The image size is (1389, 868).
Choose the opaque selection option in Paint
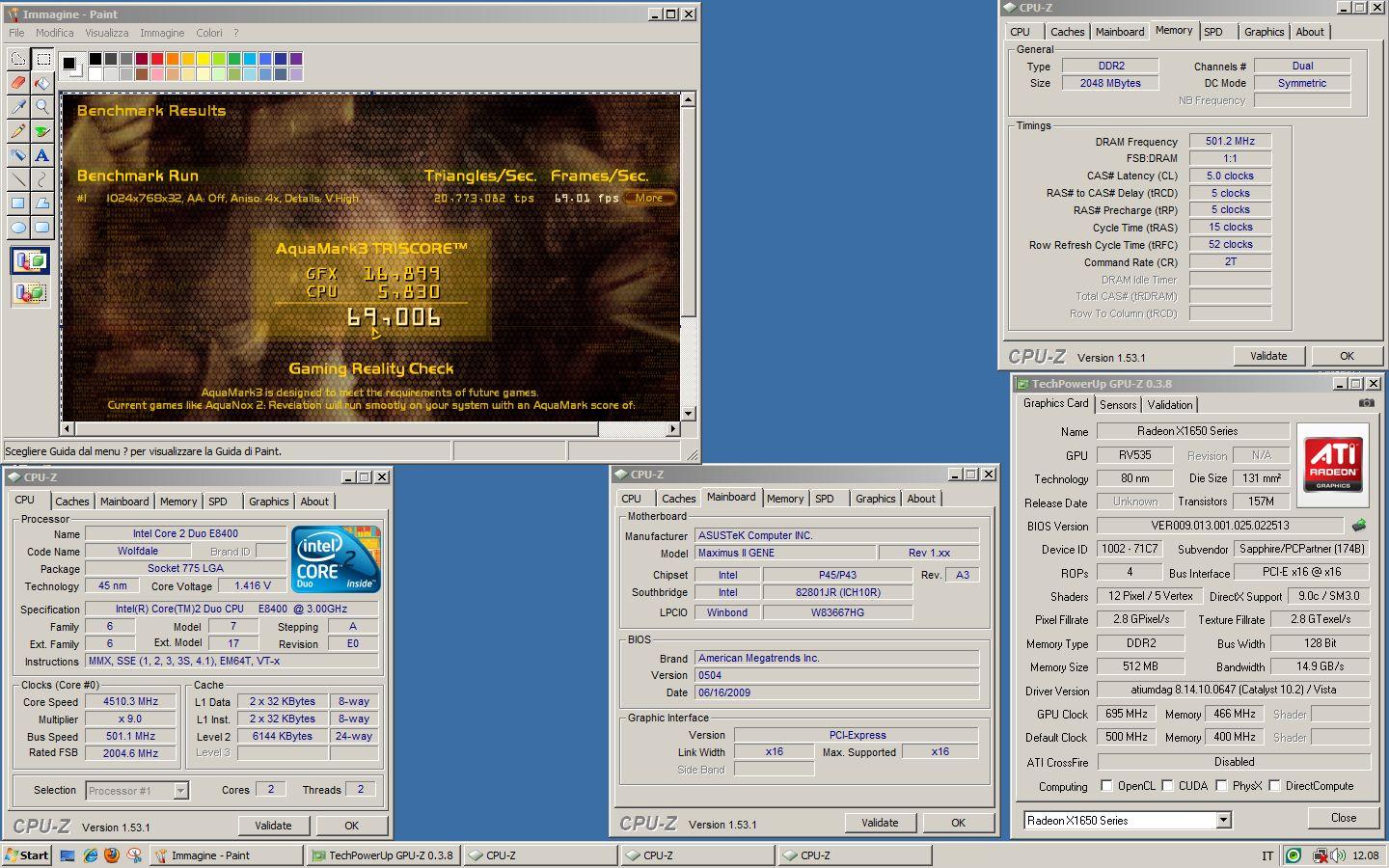(30, 261)
